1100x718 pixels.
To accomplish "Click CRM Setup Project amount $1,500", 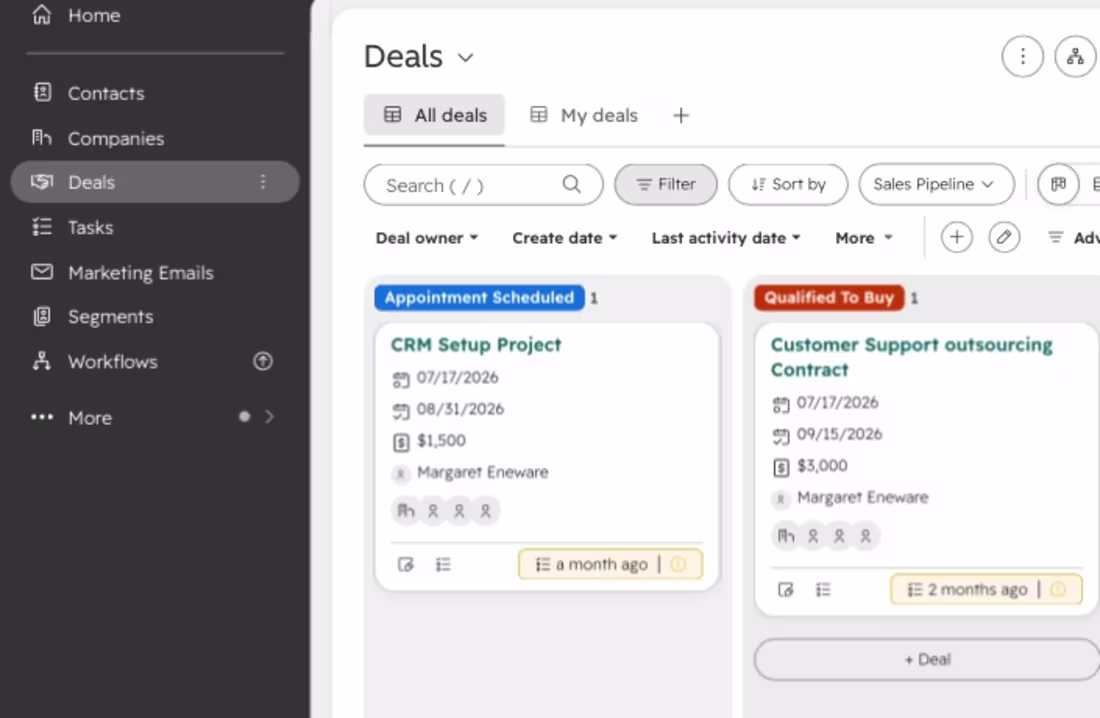I will tap(441, 441).
